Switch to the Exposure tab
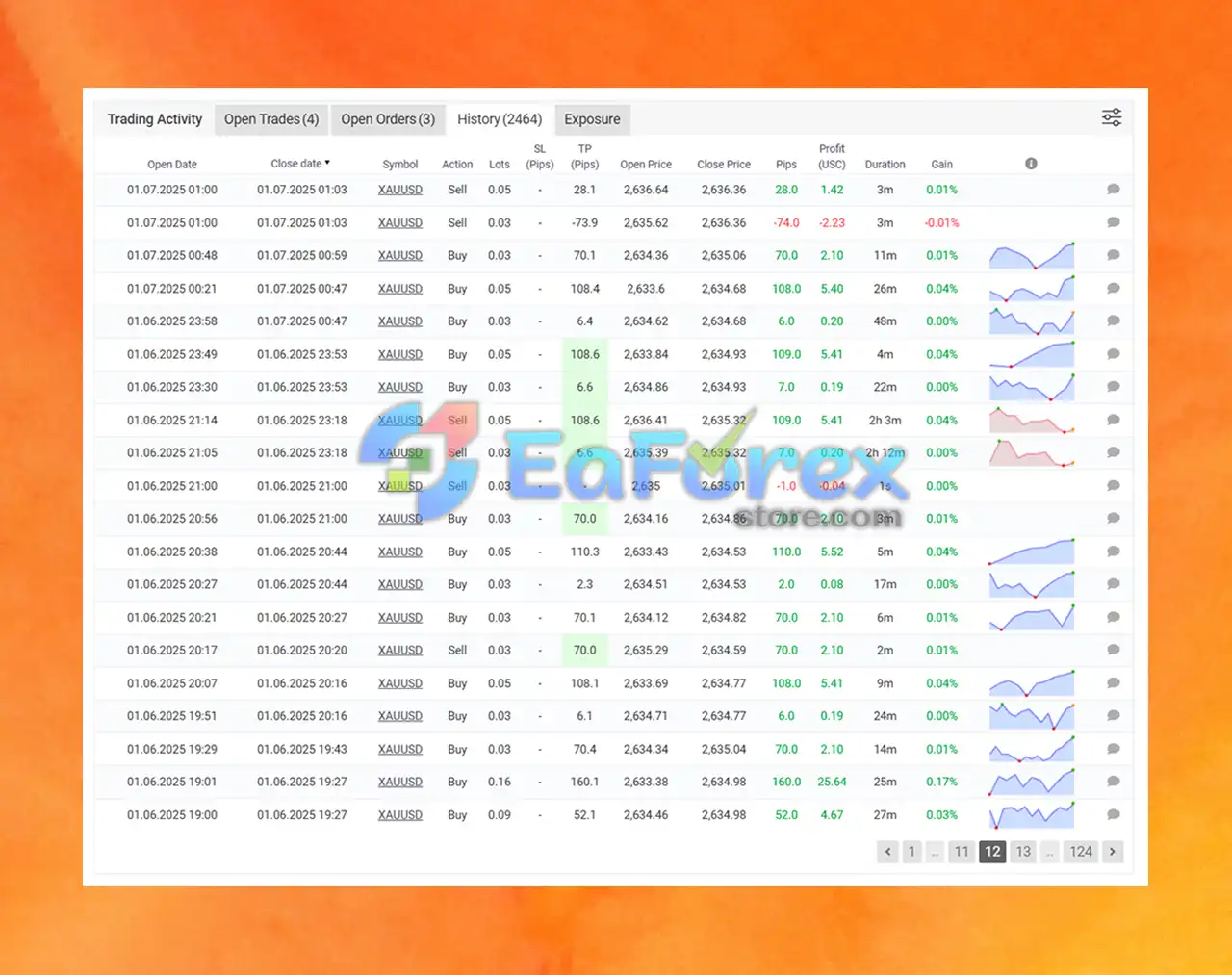The image size is (1232, 975). click(x=592, y=119)
